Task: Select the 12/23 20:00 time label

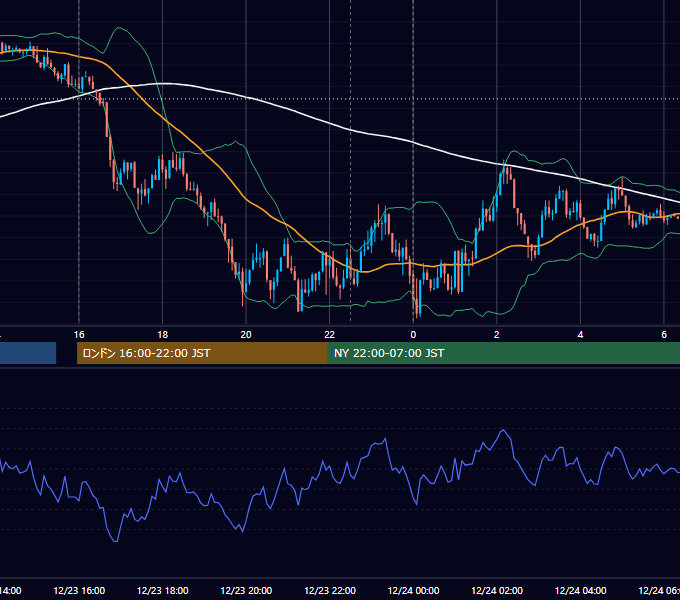Action: [x=246, y=590]
